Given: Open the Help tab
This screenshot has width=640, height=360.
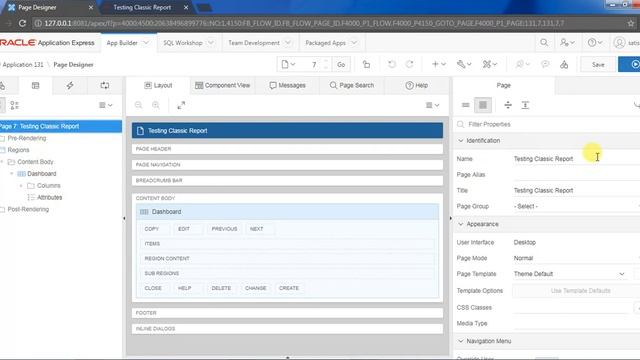Looking at the screenshot, I should (x=417, y=85).
